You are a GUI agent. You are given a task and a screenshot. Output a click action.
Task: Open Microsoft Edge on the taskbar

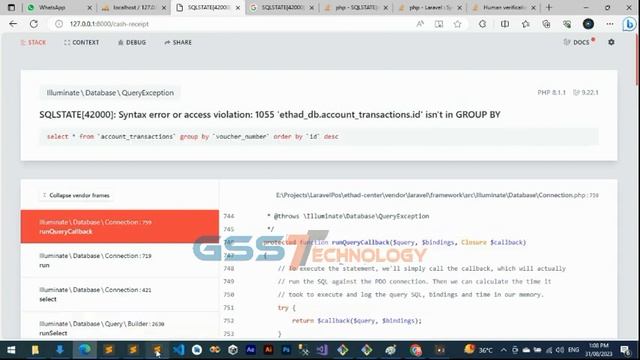85,350
